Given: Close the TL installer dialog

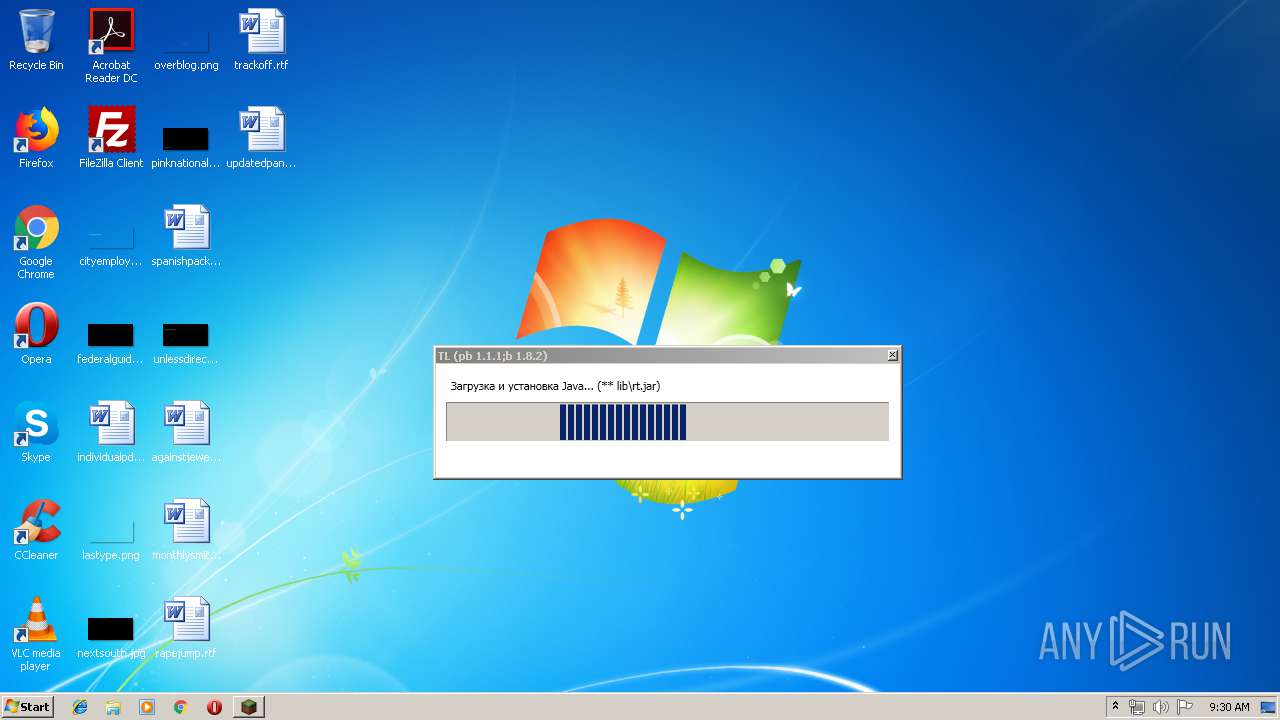Looking at the screenshot, I should tap(893, 355).
